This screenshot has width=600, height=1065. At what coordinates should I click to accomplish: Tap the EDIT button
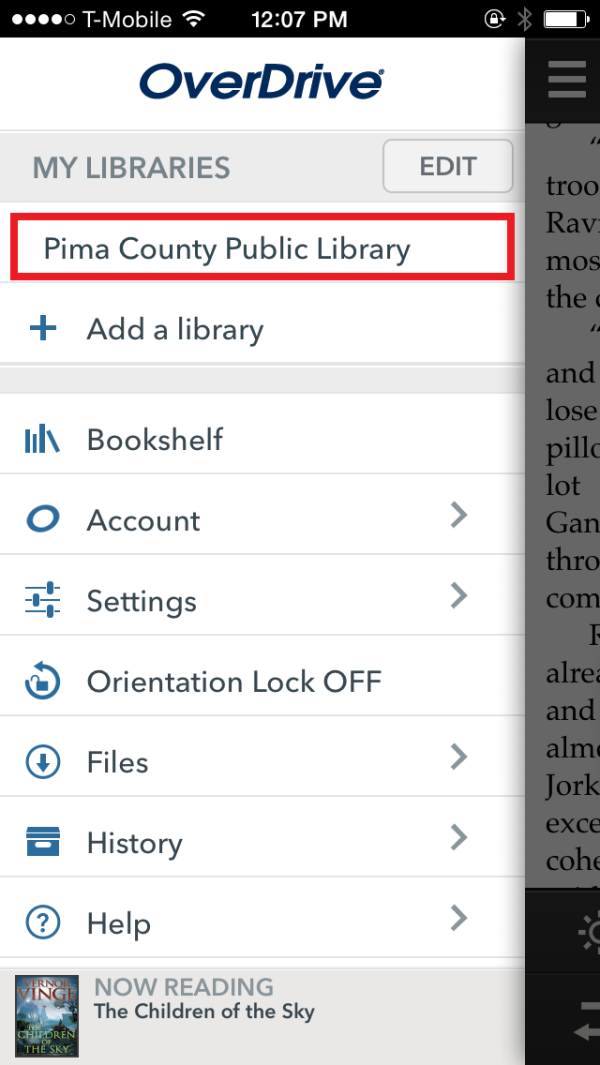(x=447, y=166)
